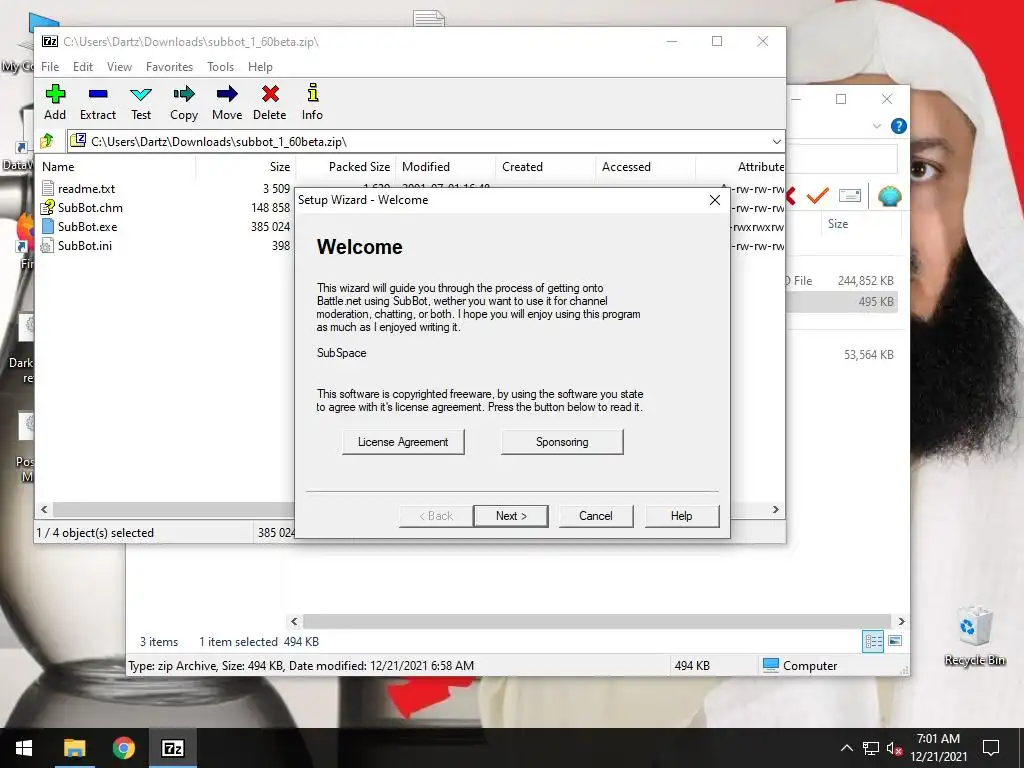This screenshot has height=768, width=1024.
Task: Open Google Chrome from the taskbar
Action: point(123,748)
